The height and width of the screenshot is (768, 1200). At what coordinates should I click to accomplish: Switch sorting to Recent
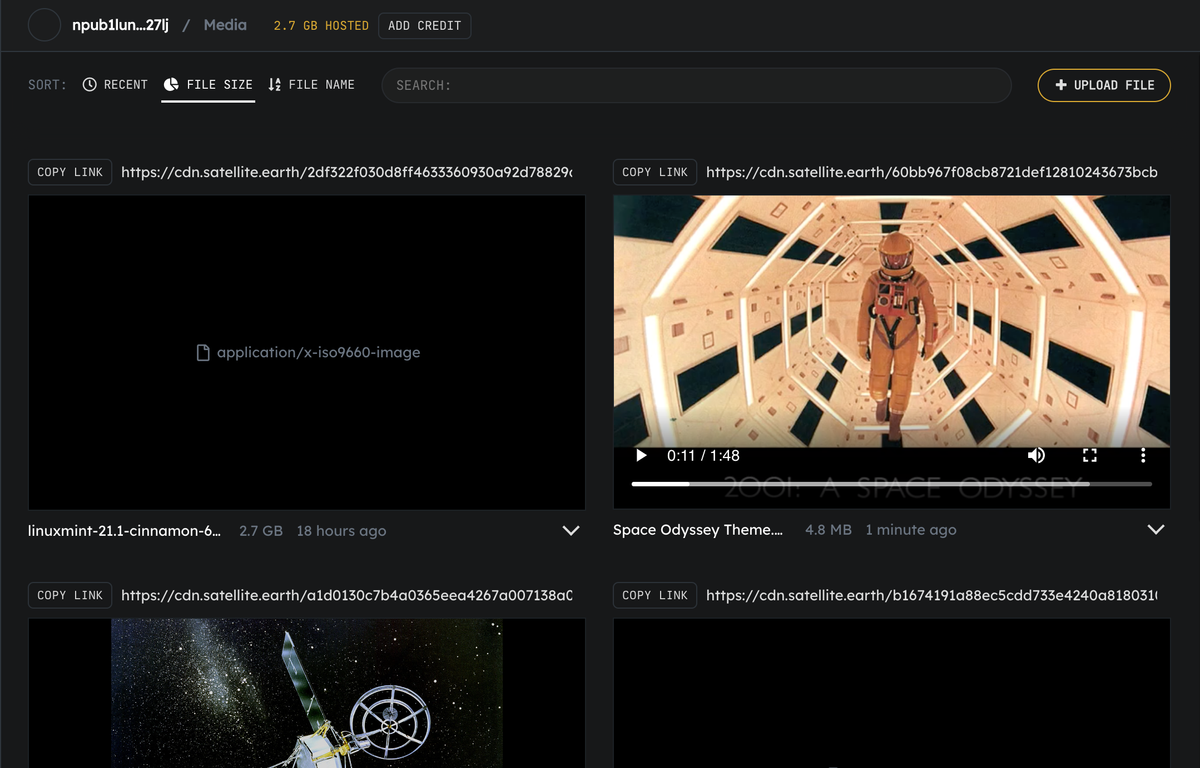click(x=114, y=85)
